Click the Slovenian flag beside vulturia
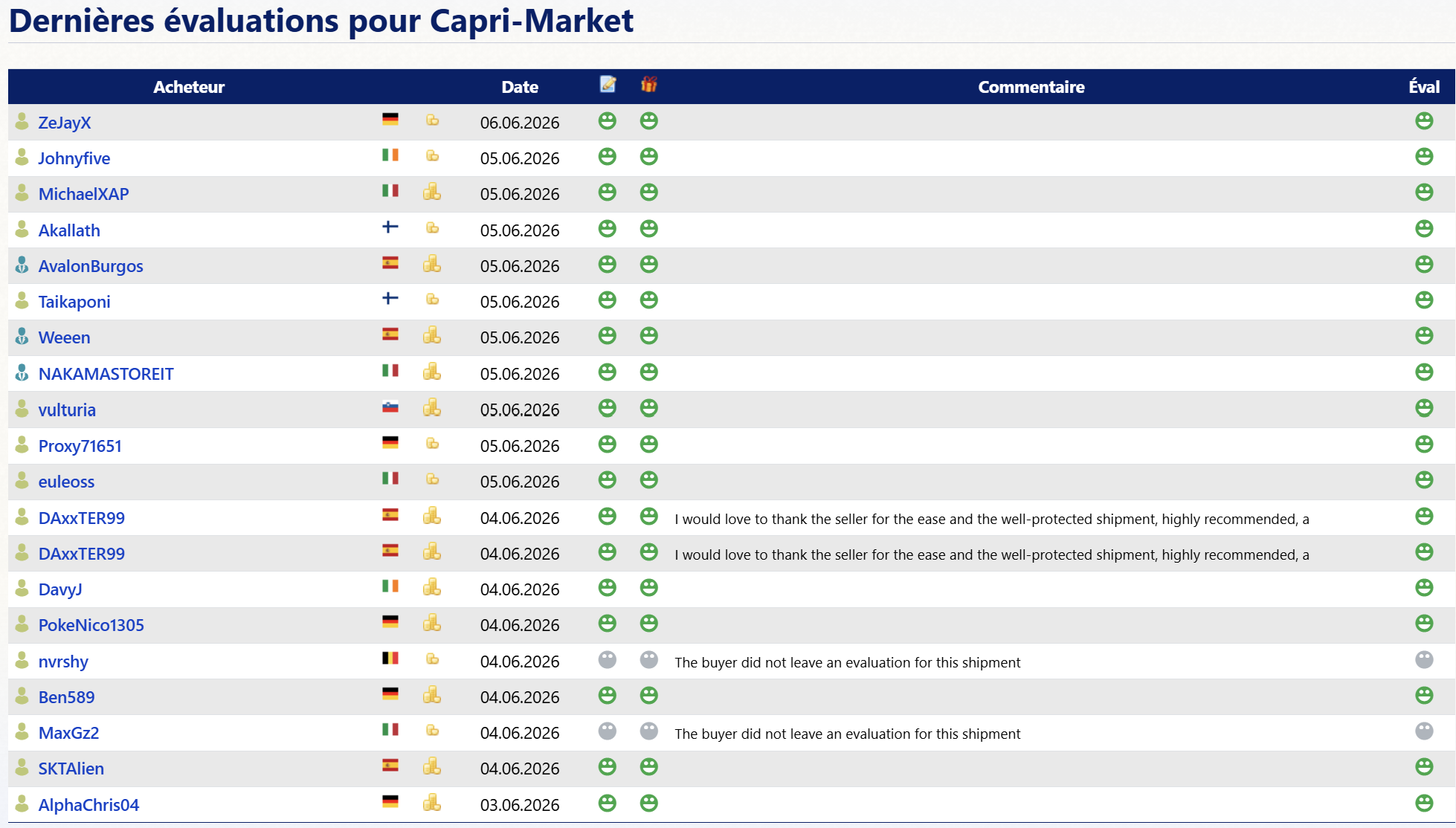This screenshot has height=828, width=1456. coord(390,407)
